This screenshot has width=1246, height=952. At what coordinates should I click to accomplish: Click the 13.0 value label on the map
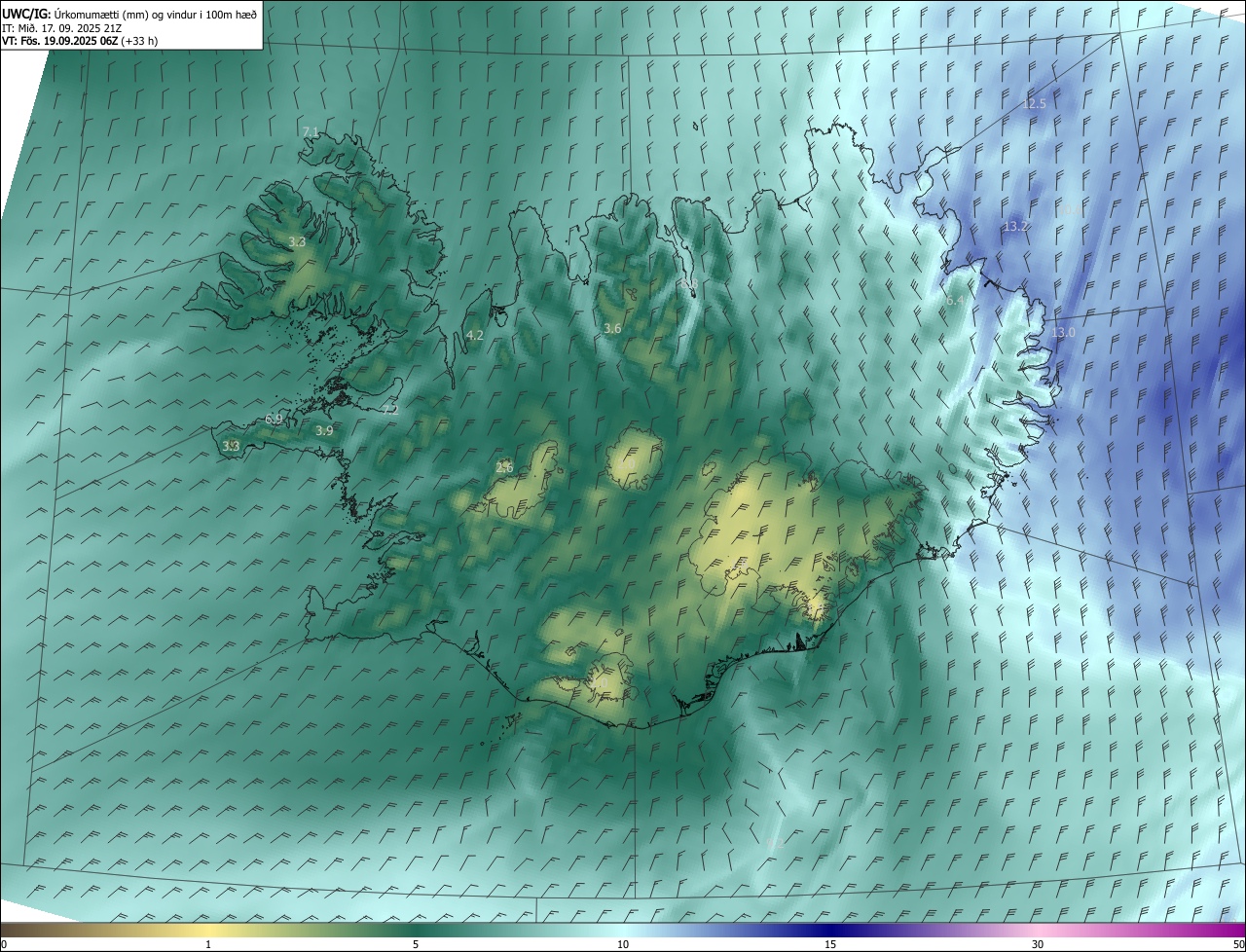click(x=1063, y=332)
